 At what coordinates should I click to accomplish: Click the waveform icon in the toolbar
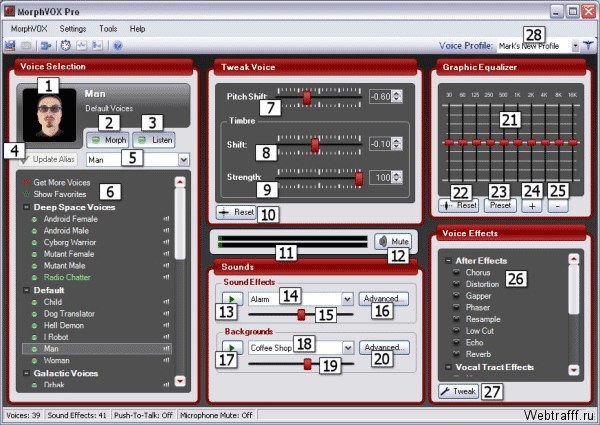82,46
